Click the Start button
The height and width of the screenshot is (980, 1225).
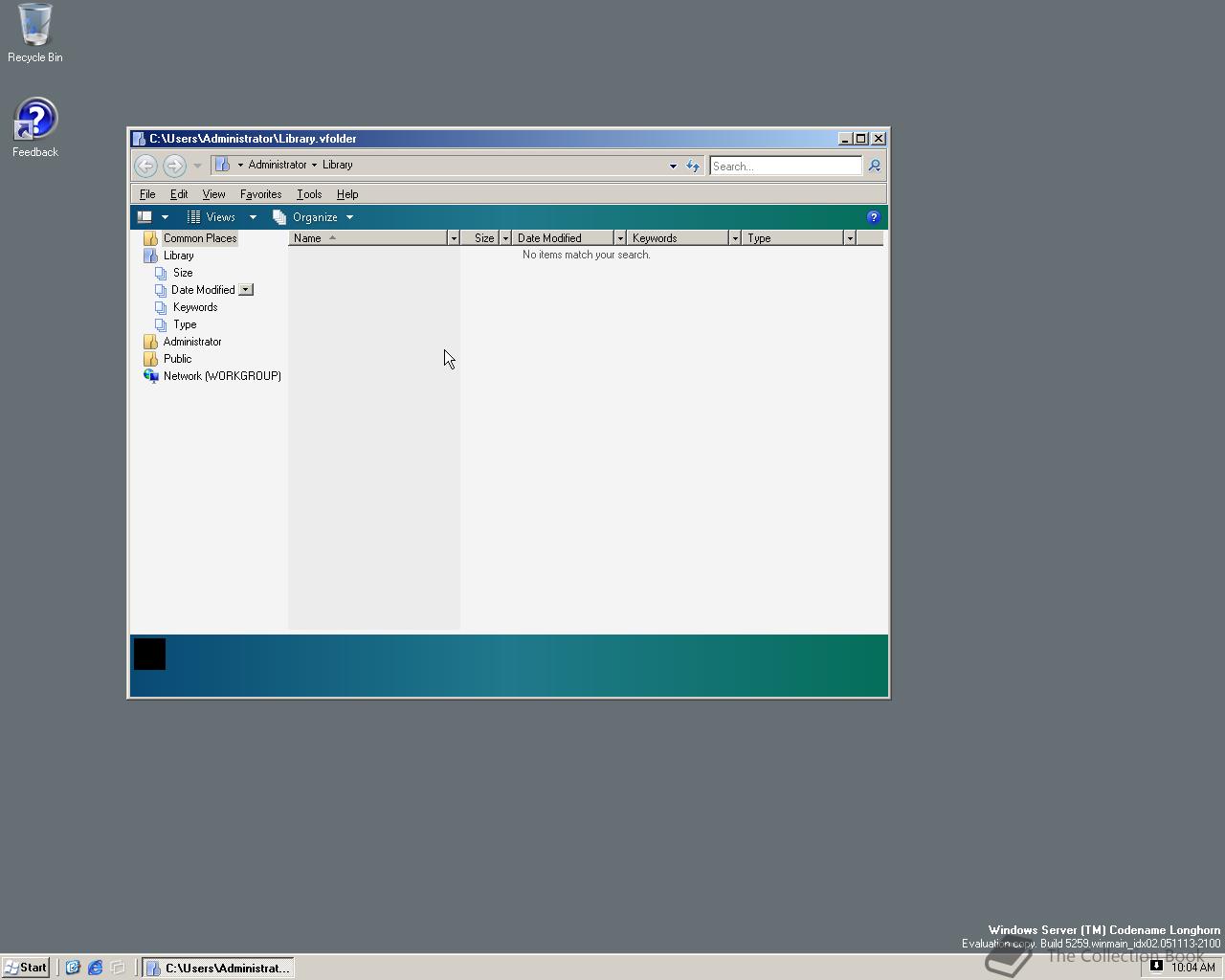coord(25,968)
